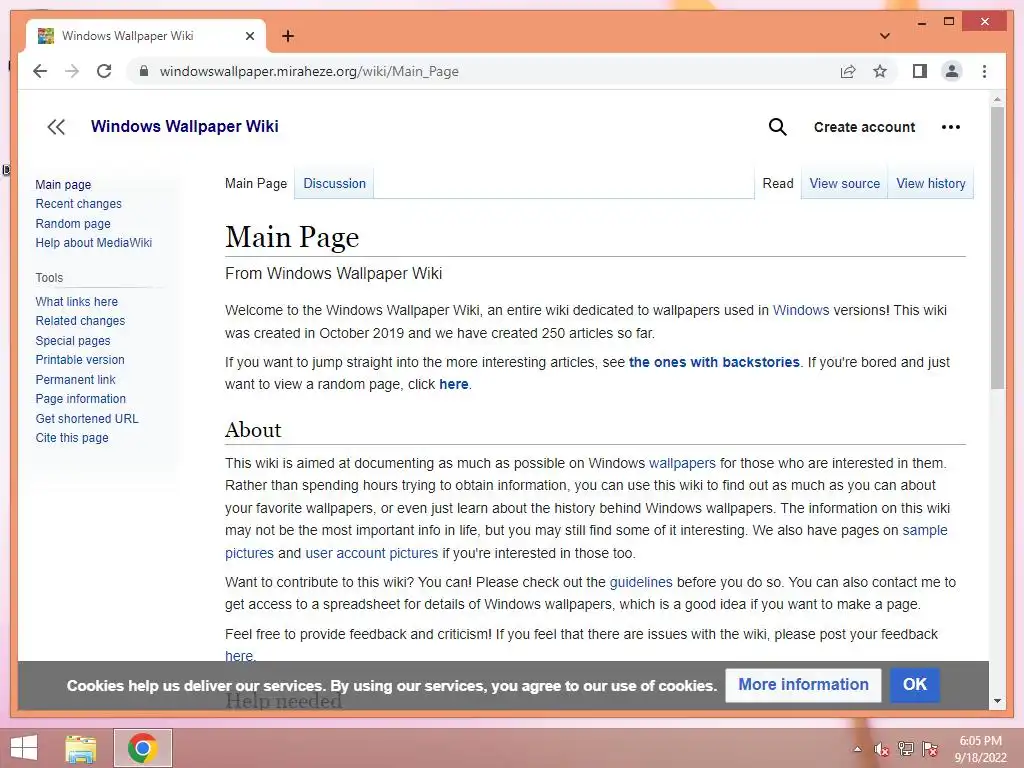Close the Windows Wallpaper Wiki tab

(249, 36)
